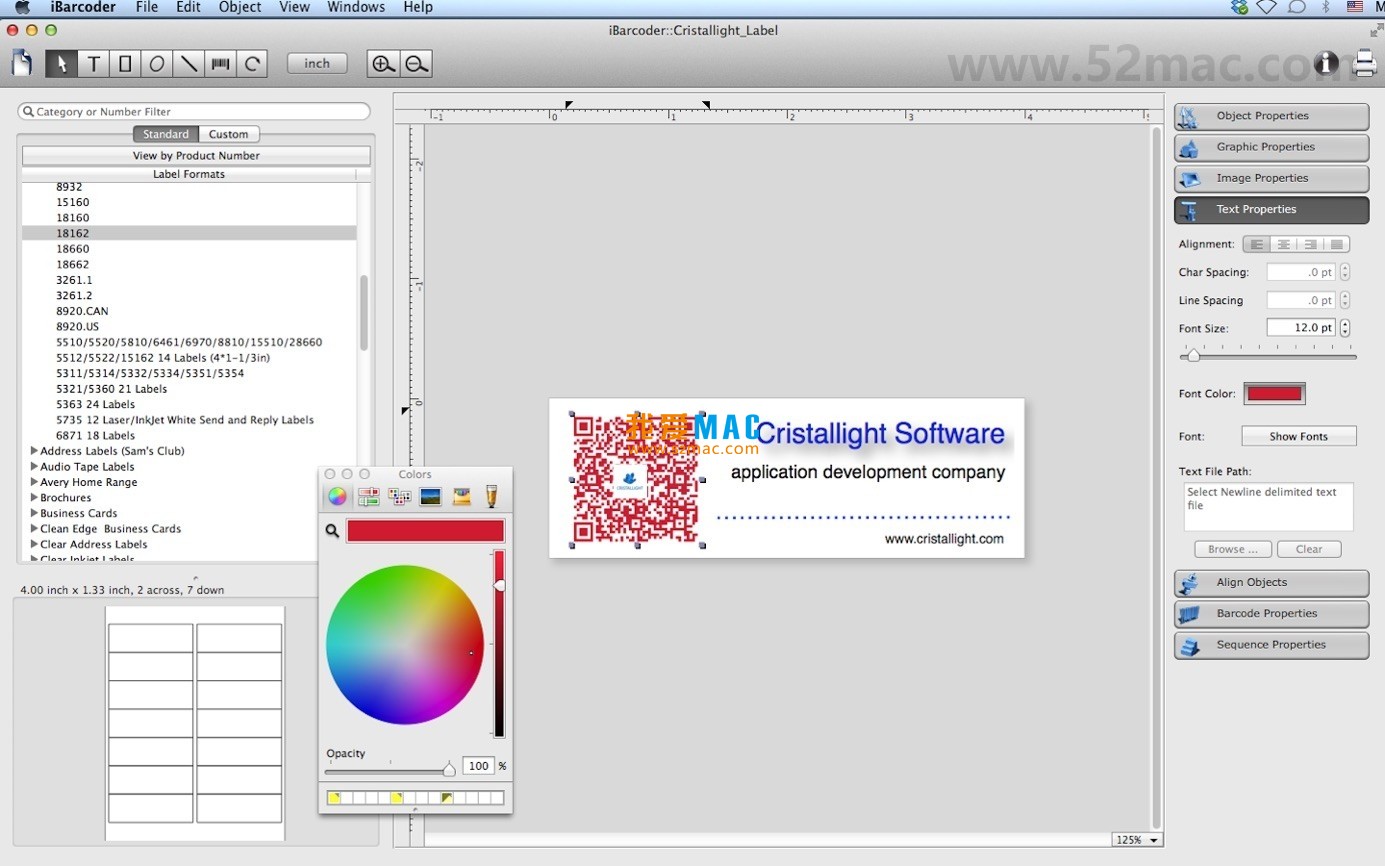Zoom in with the plus magnifier
Screen dimensions: 1385x866
(x=383, y=64)
